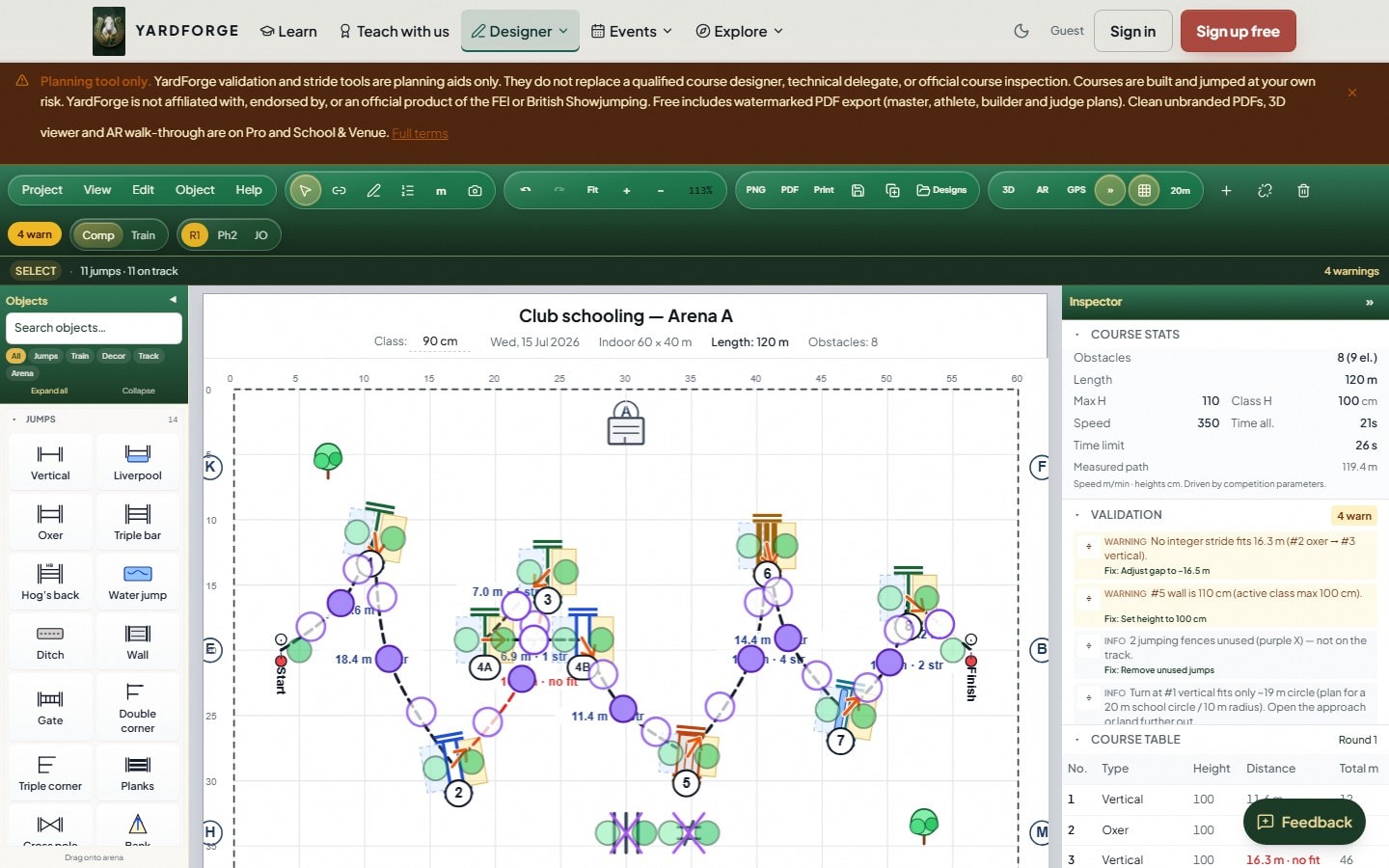Collapse the Jumps object group

(x=14, y=420)
